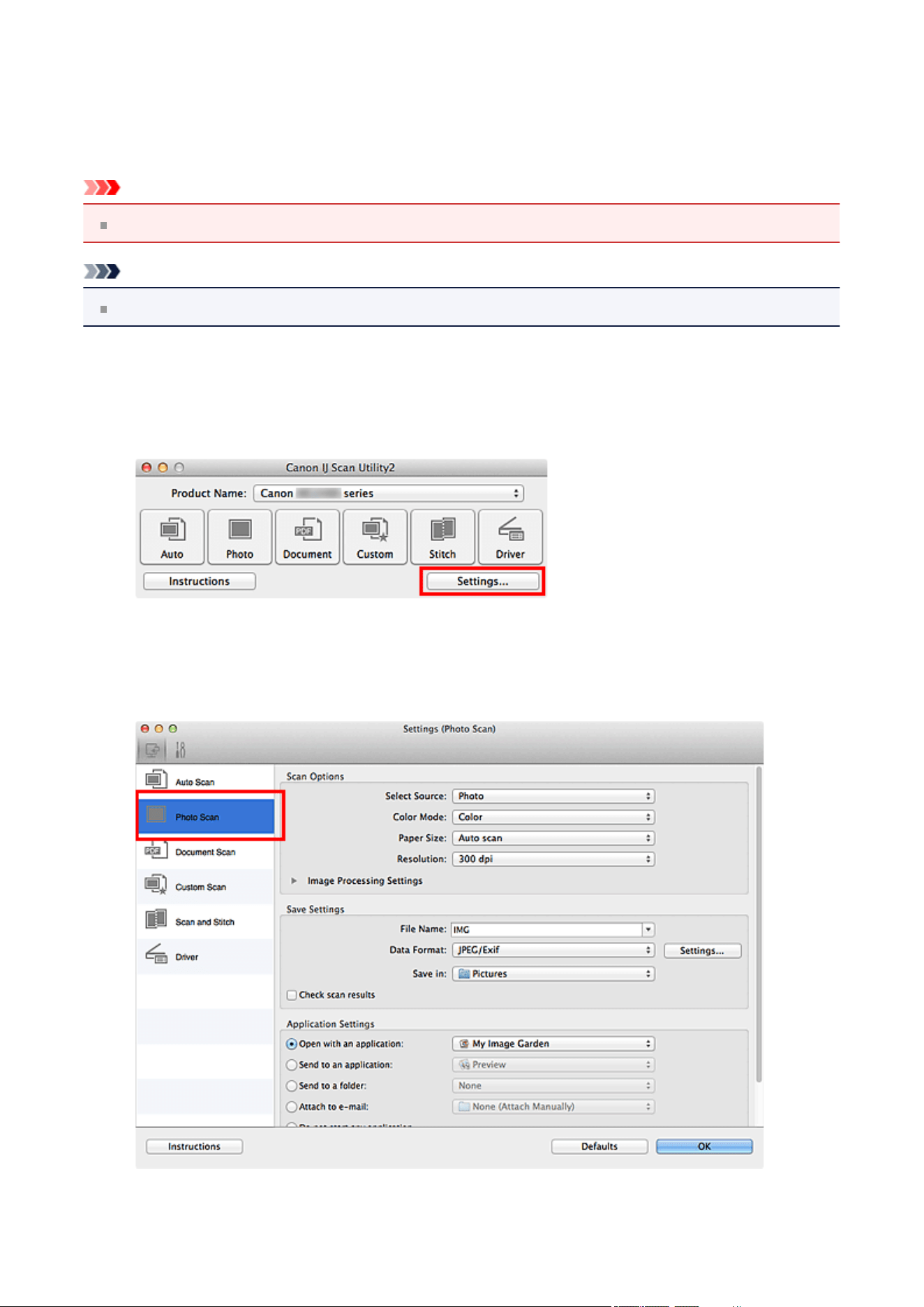924x1307 pixels.
Task: Click Instructions in IJ Scan Utility2 window
Action: 200,582
